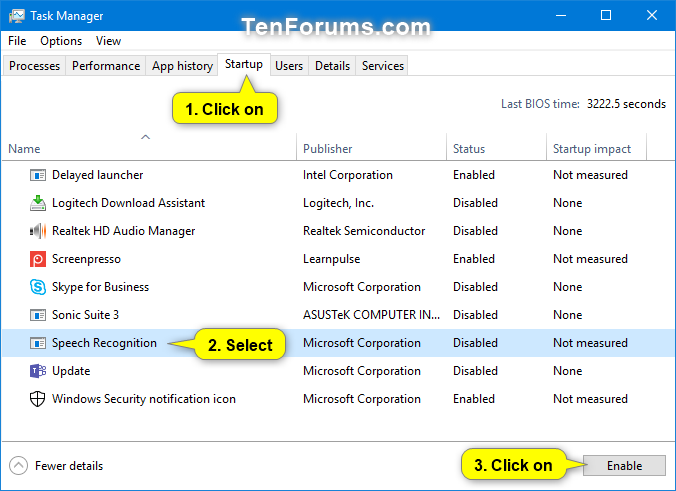Select the Delayed launcher entry name
Screen dimensions: 676x491
(x=97, y=175)
